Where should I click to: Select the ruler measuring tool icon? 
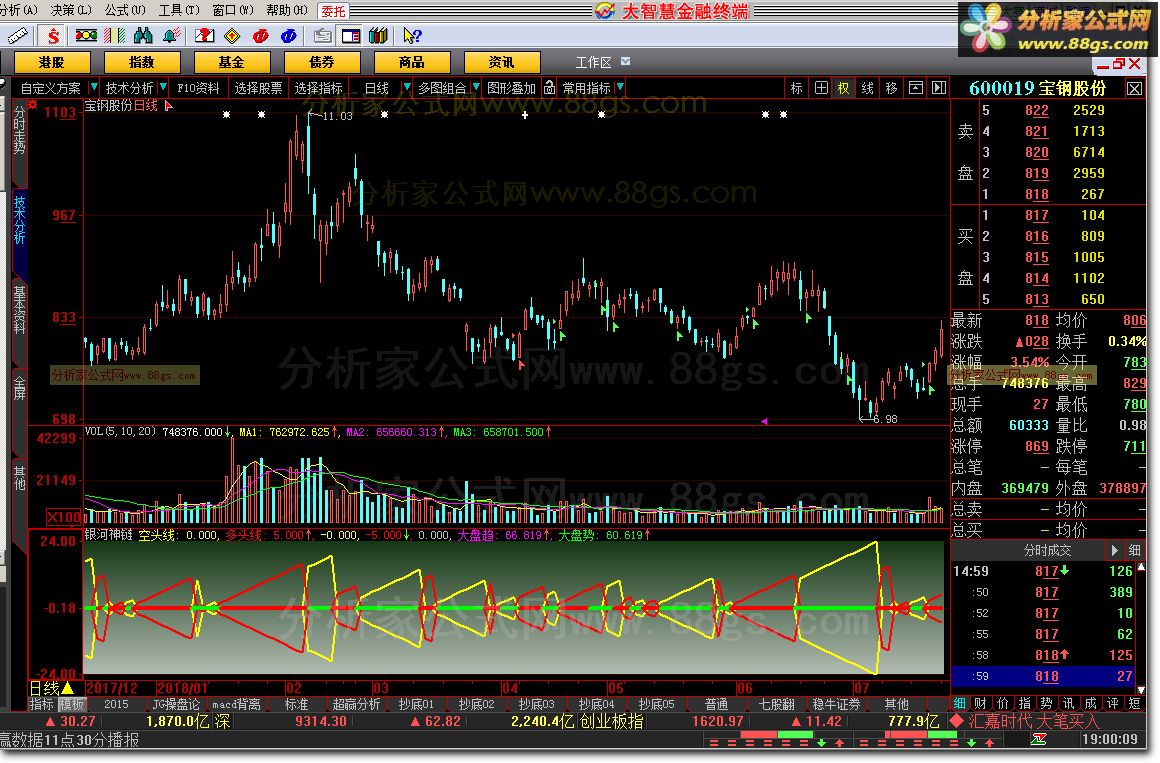(x=17, y=35)
